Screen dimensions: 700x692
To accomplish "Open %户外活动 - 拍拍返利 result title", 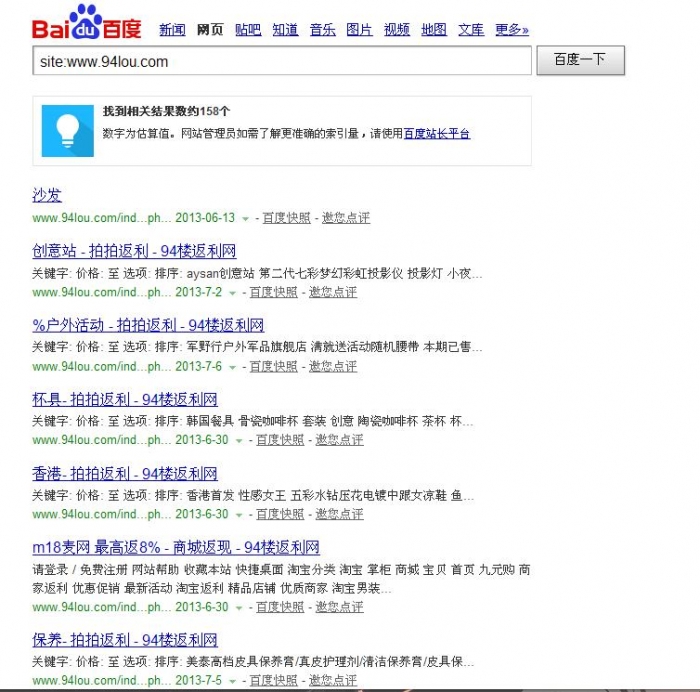I will pyautogui.click(x=148, y=325).
